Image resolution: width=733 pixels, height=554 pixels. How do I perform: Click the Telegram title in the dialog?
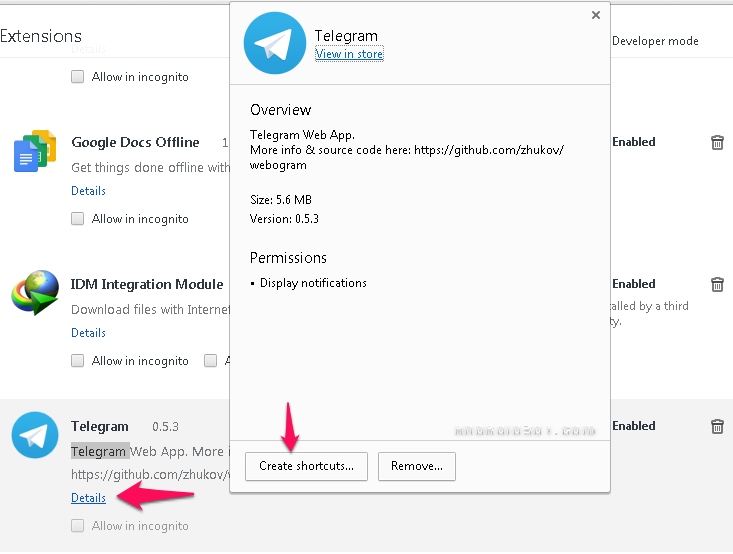pos(346,36)
